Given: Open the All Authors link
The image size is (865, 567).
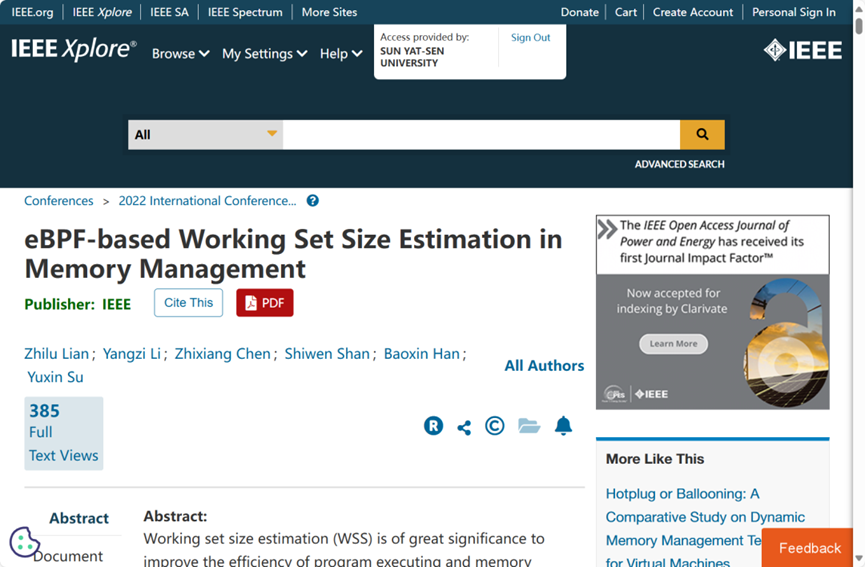Looking at the screenshot, I should [544, 366].
